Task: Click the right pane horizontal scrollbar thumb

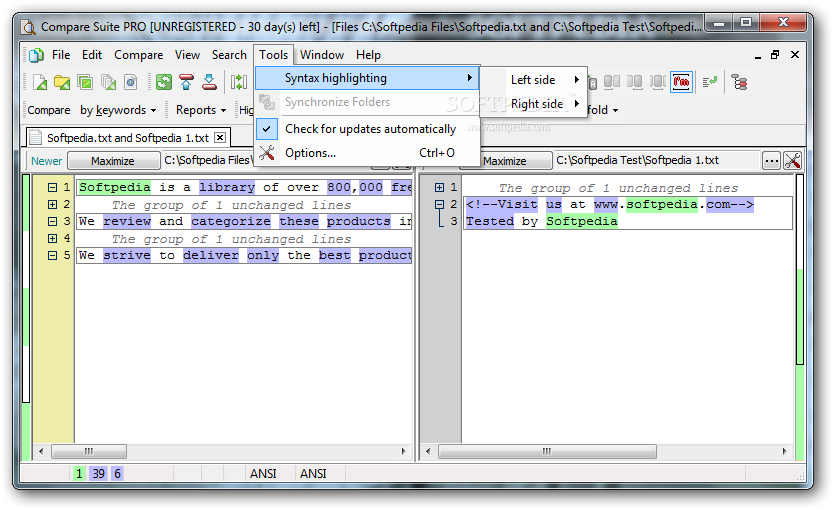Action: click(547, 452)
